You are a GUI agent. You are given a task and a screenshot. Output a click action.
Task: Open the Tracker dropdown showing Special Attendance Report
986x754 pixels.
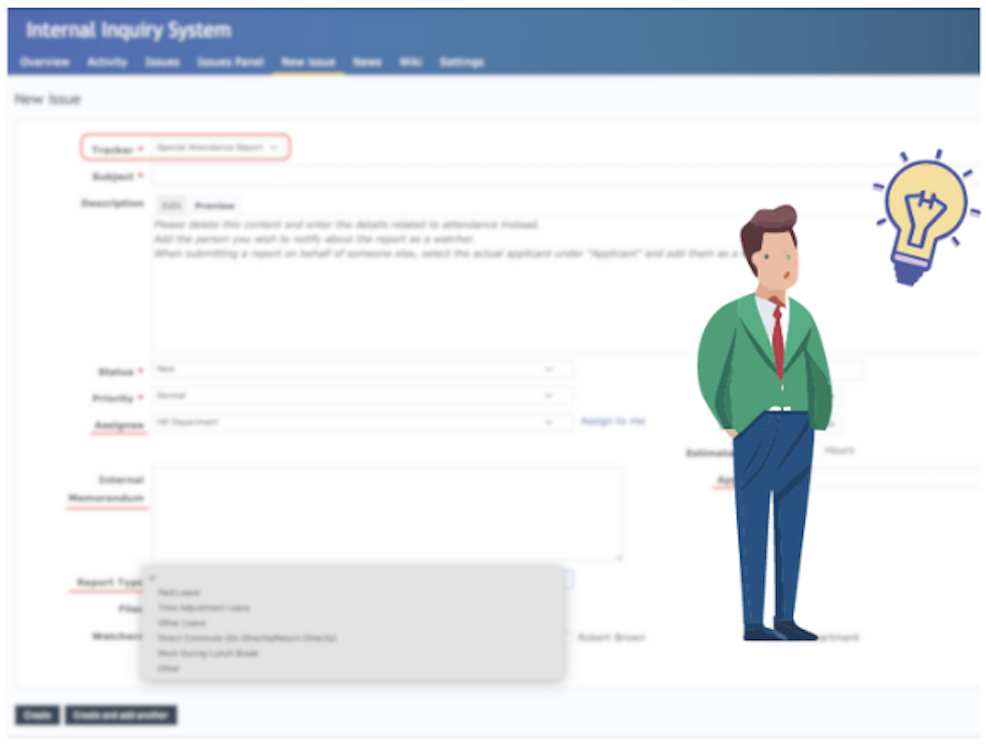tap(215, 146)
